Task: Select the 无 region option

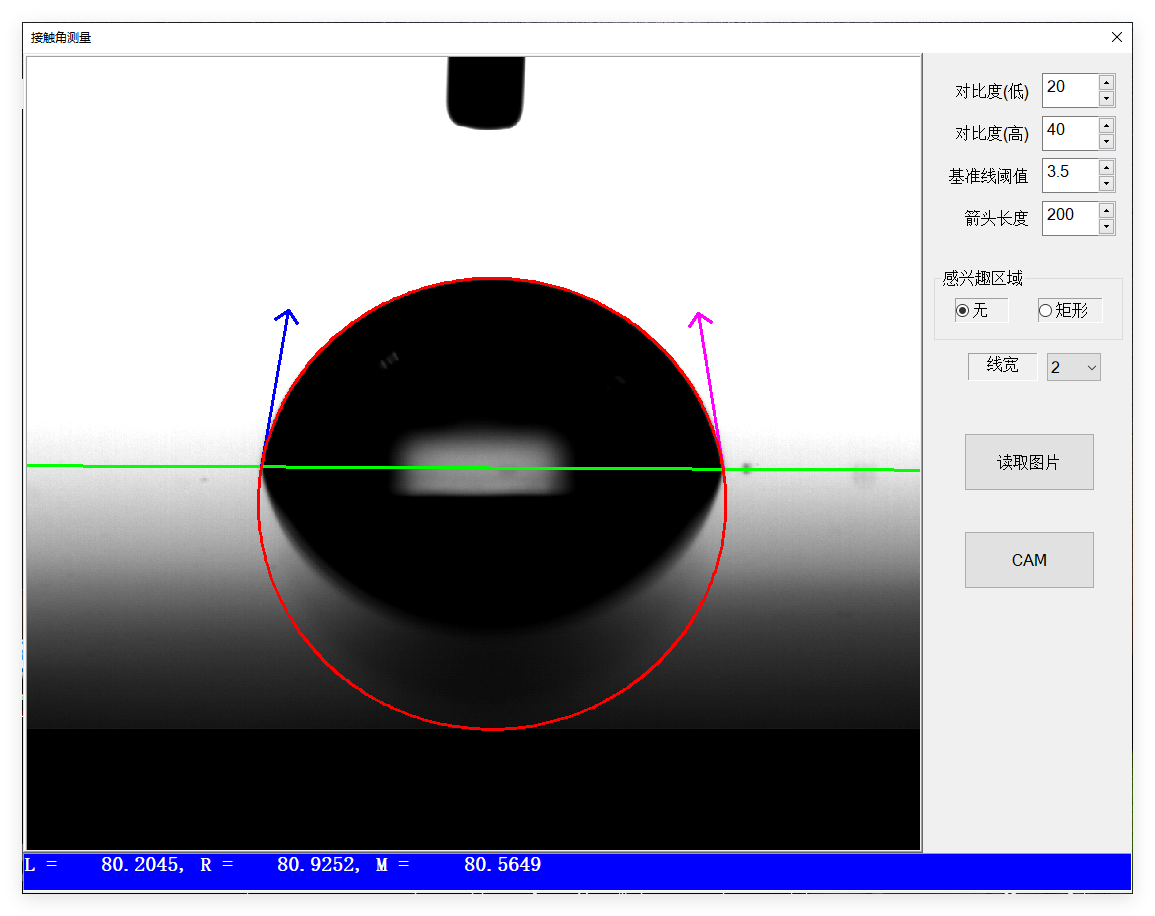Action: coord(962,310)
